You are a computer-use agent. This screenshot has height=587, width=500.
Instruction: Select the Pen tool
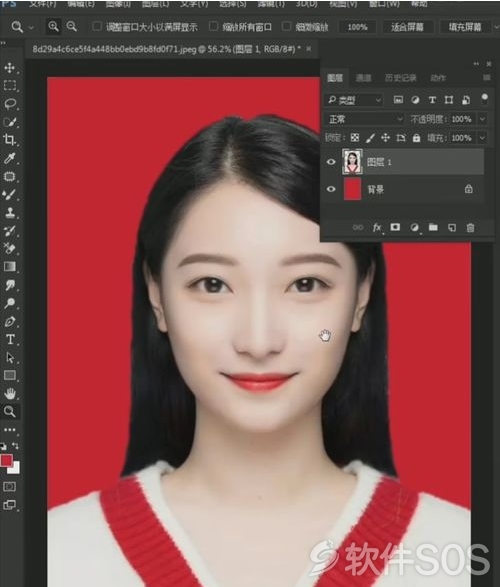[10, 321]
